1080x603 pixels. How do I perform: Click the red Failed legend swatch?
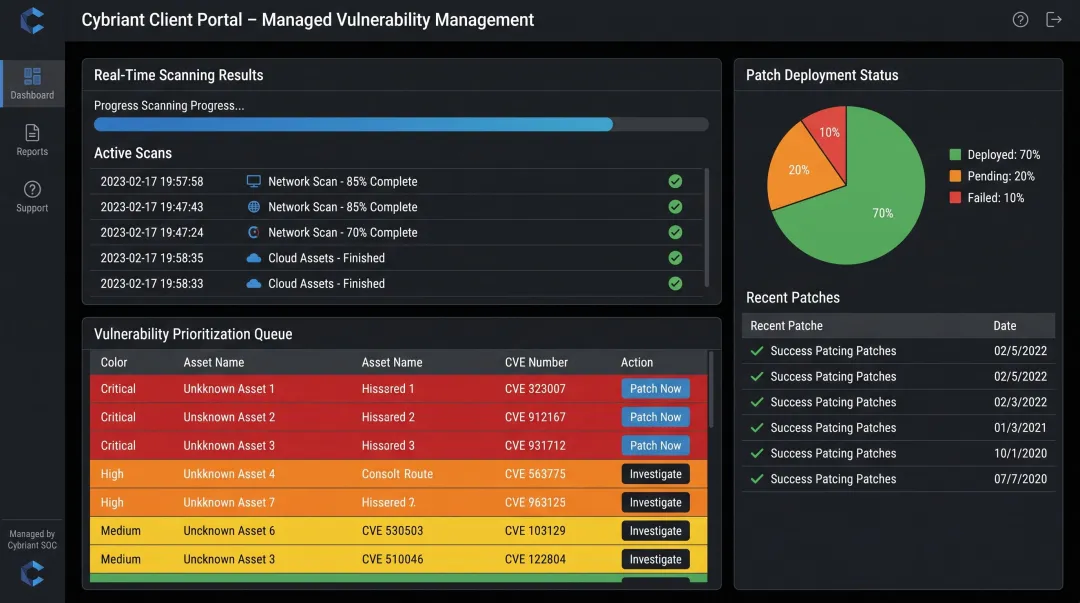(x=955, y=198)
